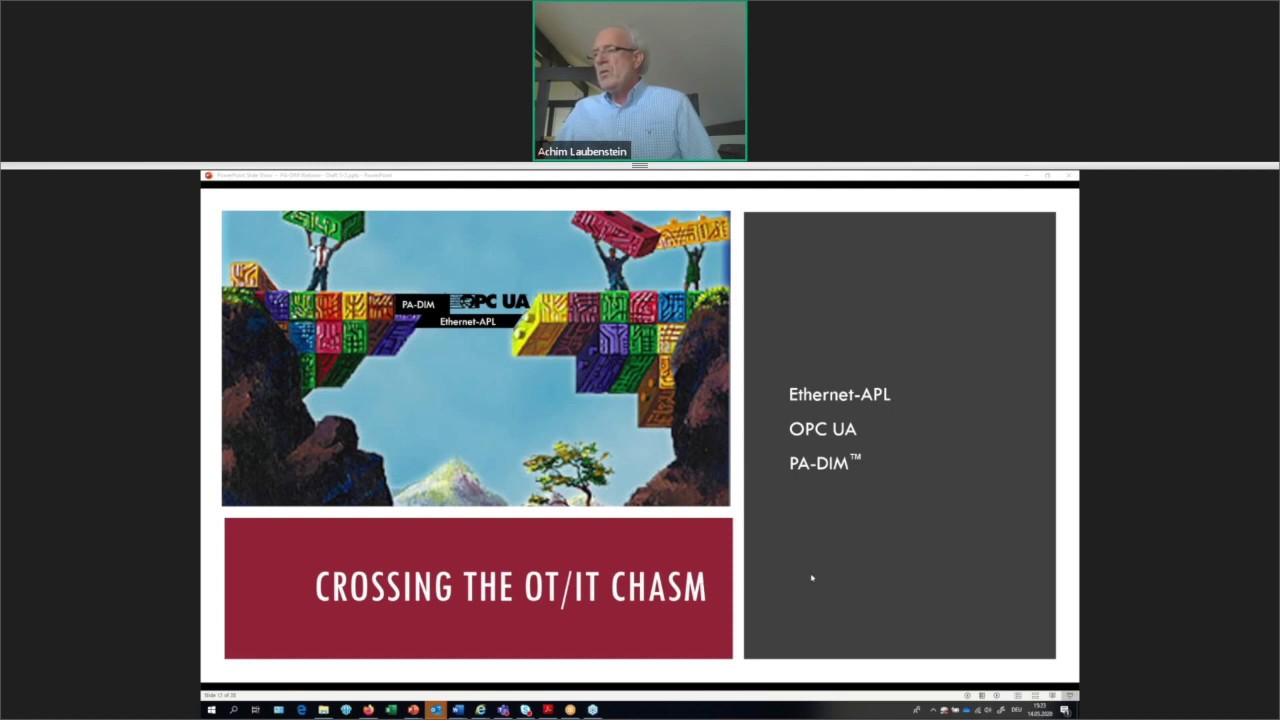Click the 'Ethernet-APL' bullet text

[x=839, y=394]
